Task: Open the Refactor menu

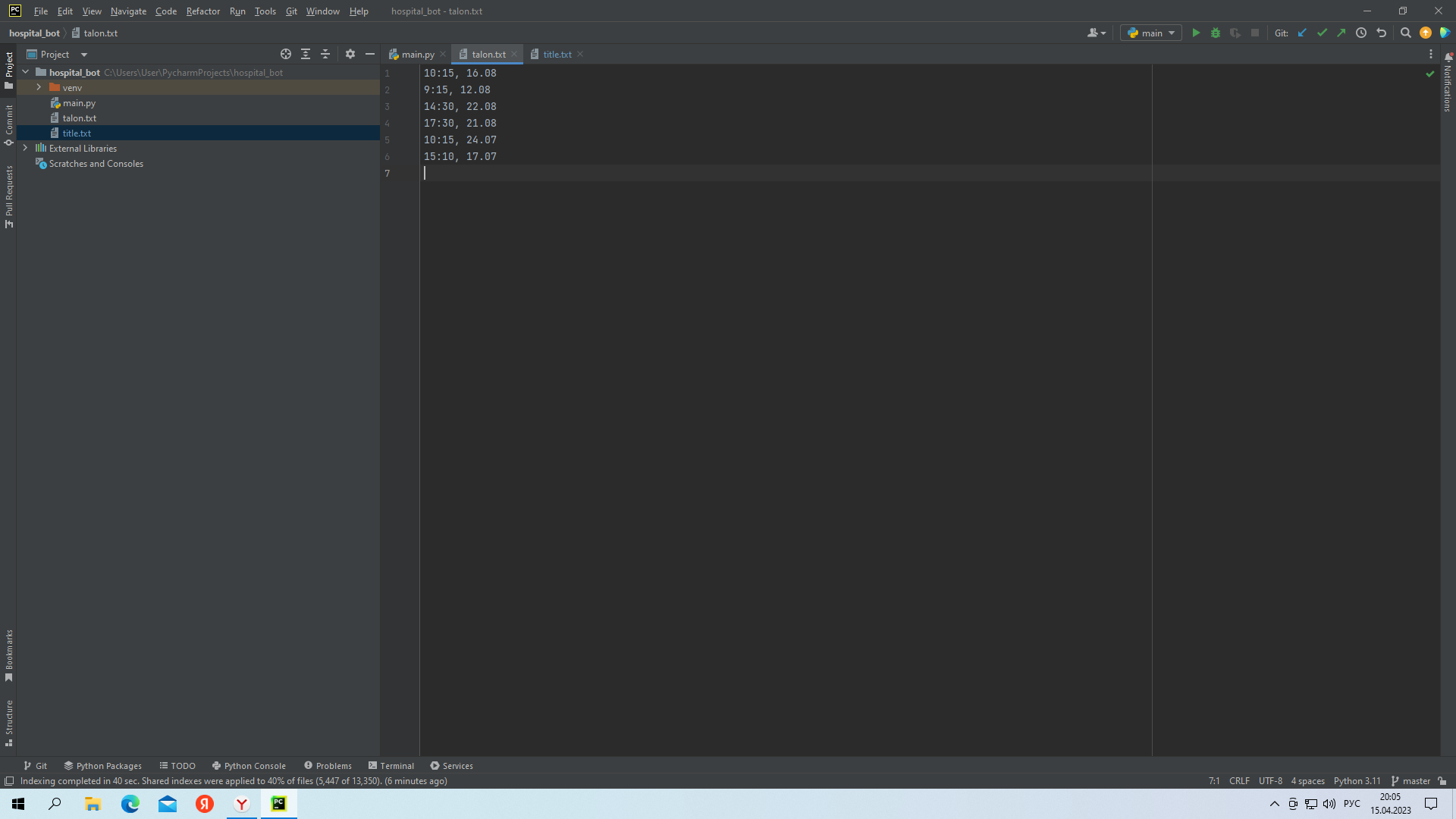Action: pyautogui.click(x=202, y=11)
